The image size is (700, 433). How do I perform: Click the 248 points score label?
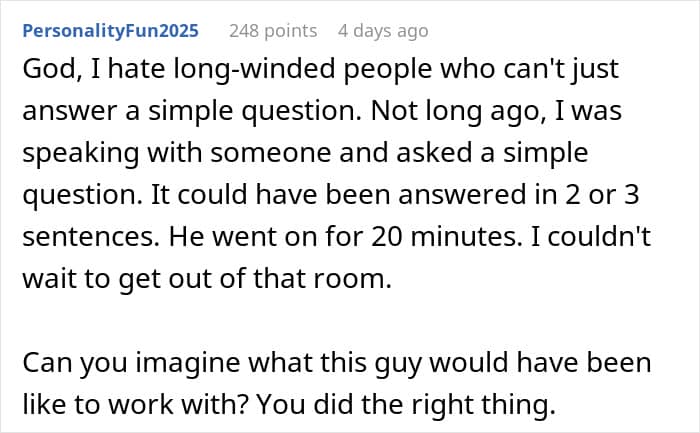tap(273, 31)
